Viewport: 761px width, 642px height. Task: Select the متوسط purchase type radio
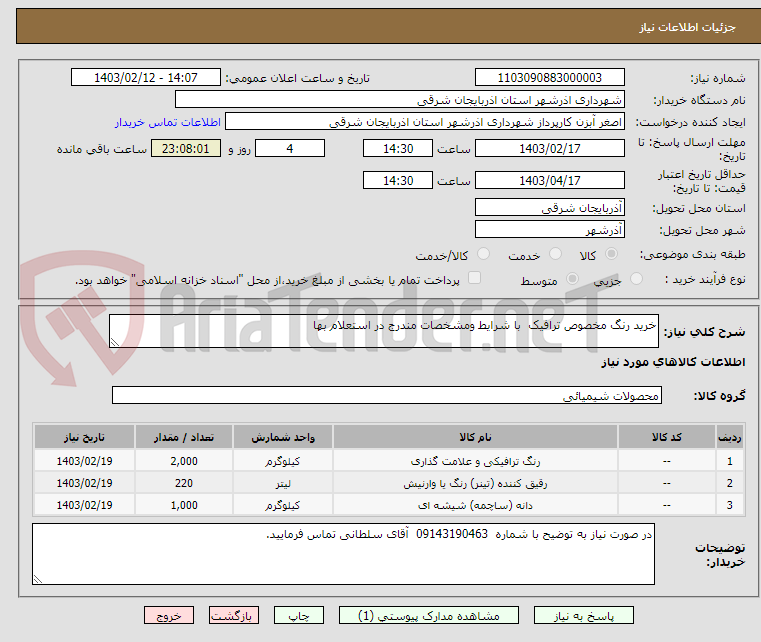pyautogui.click(x=573, y=279)
